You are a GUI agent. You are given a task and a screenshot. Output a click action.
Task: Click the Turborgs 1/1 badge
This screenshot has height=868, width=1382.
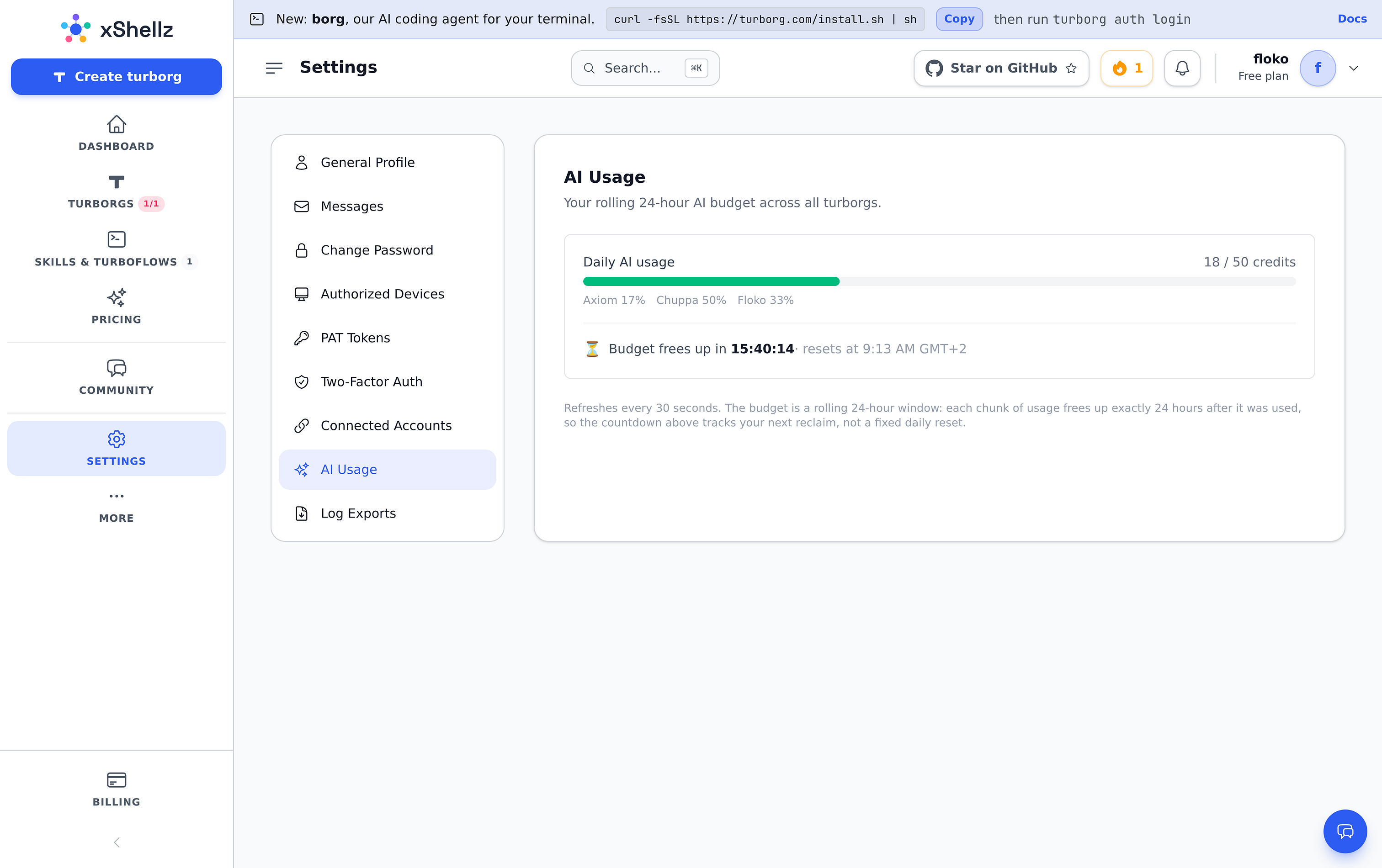pyautogui.click(x=151, y=204)
